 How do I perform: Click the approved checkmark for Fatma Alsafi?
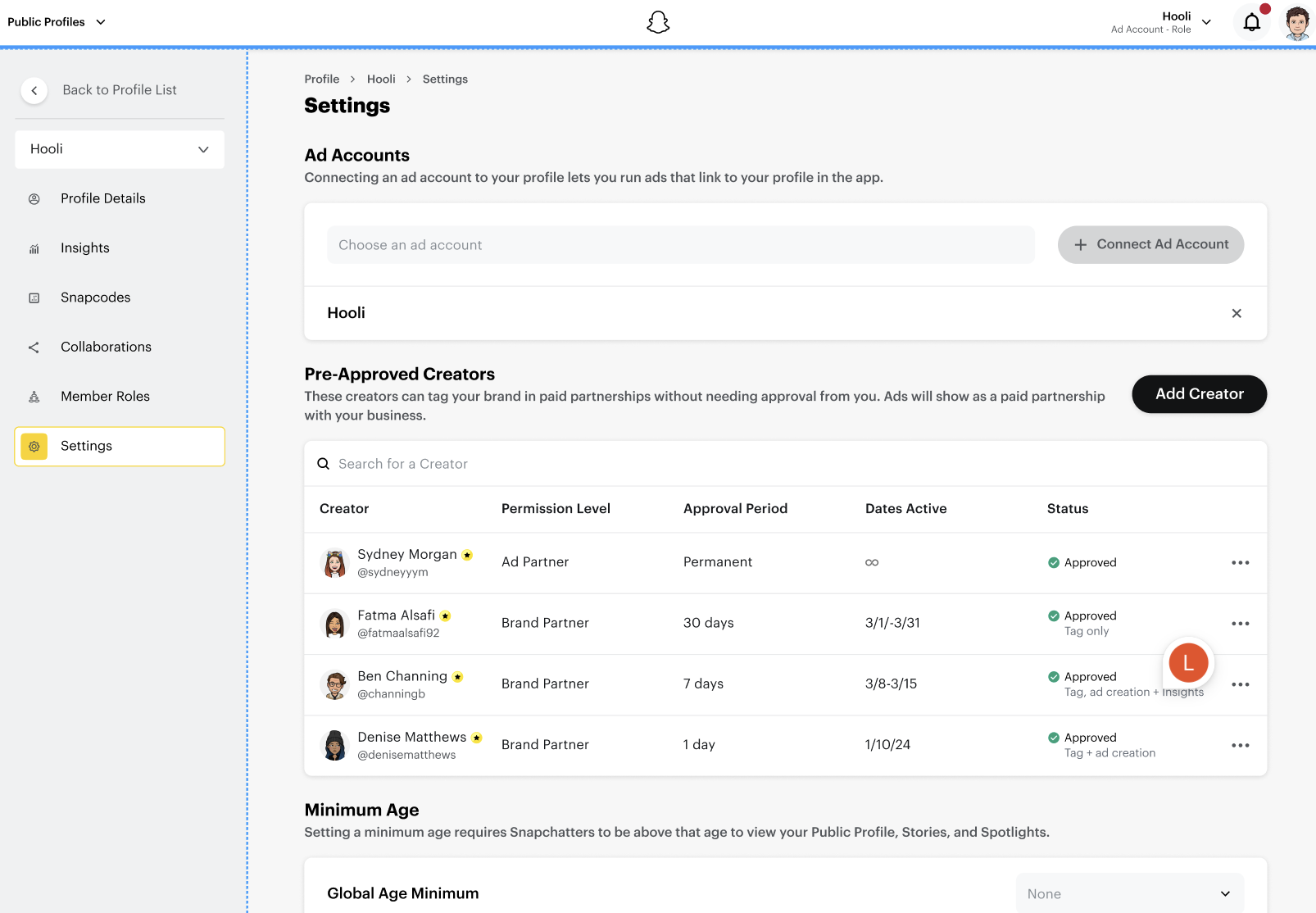[x=1054, y=615]
